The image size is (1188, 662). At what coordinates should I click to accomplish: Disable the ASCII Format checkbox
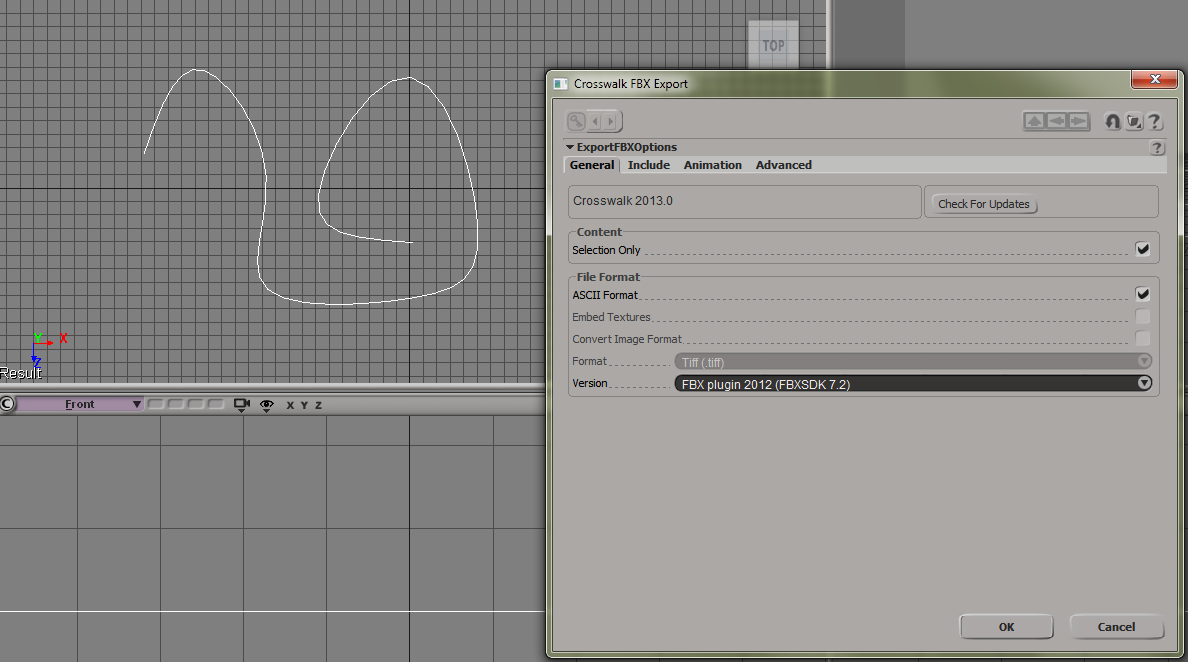[x=1142, y=294]
